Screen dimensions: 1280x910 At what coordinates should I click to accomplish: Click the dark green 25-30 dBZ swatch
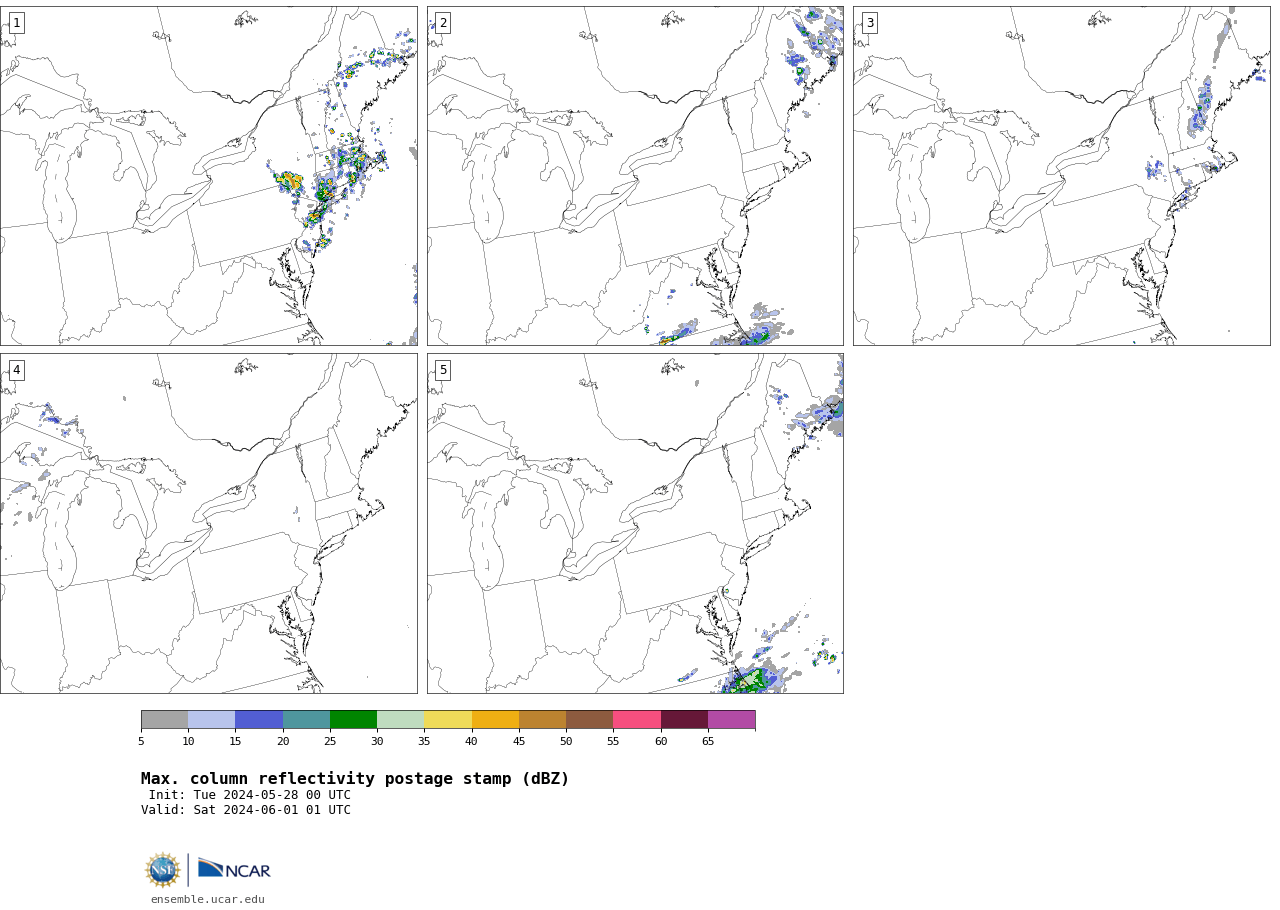[353, 720]
